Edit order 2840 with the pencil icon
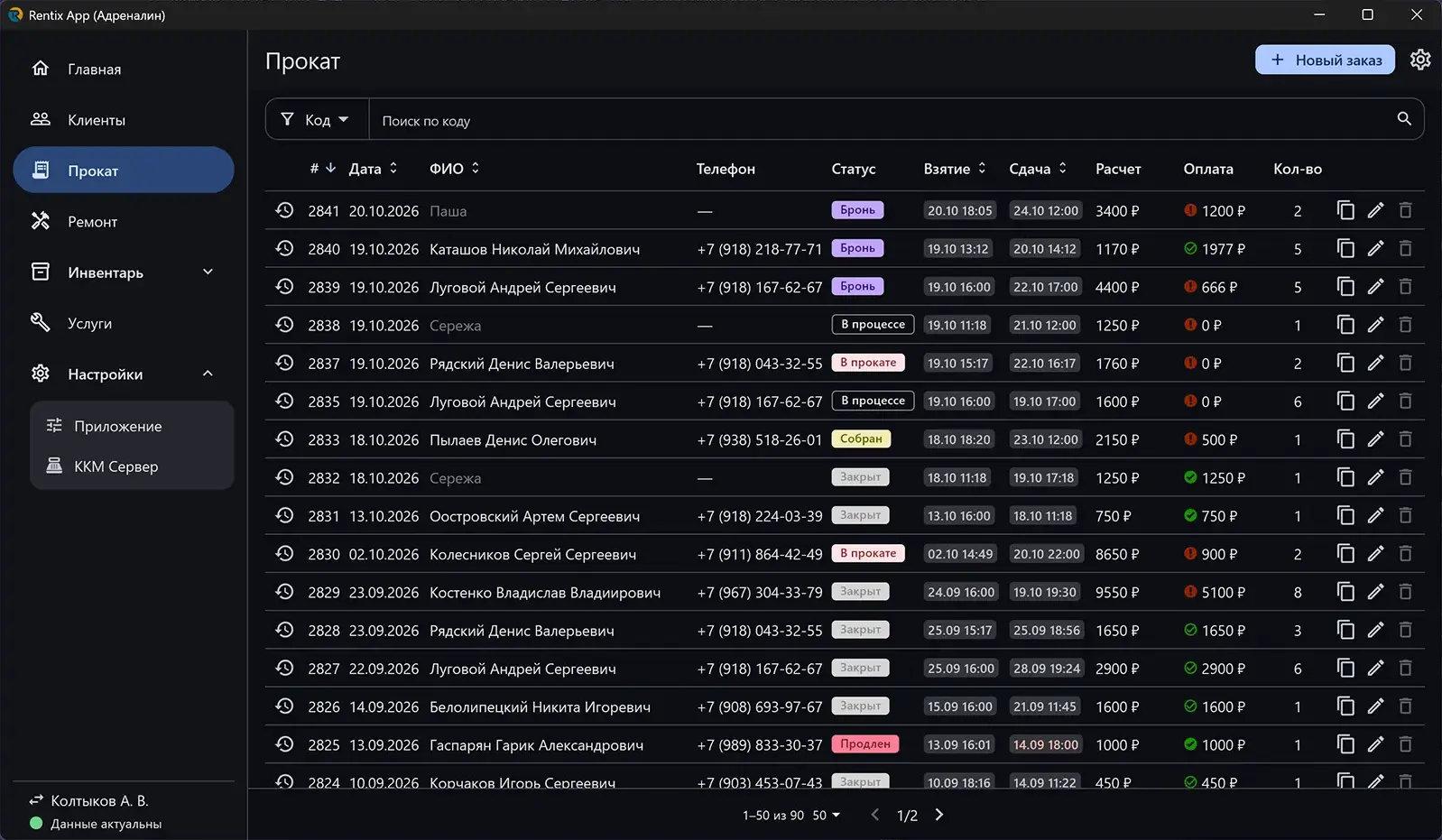Viewport: 1442px width, 840px height. coord(1375,248)
